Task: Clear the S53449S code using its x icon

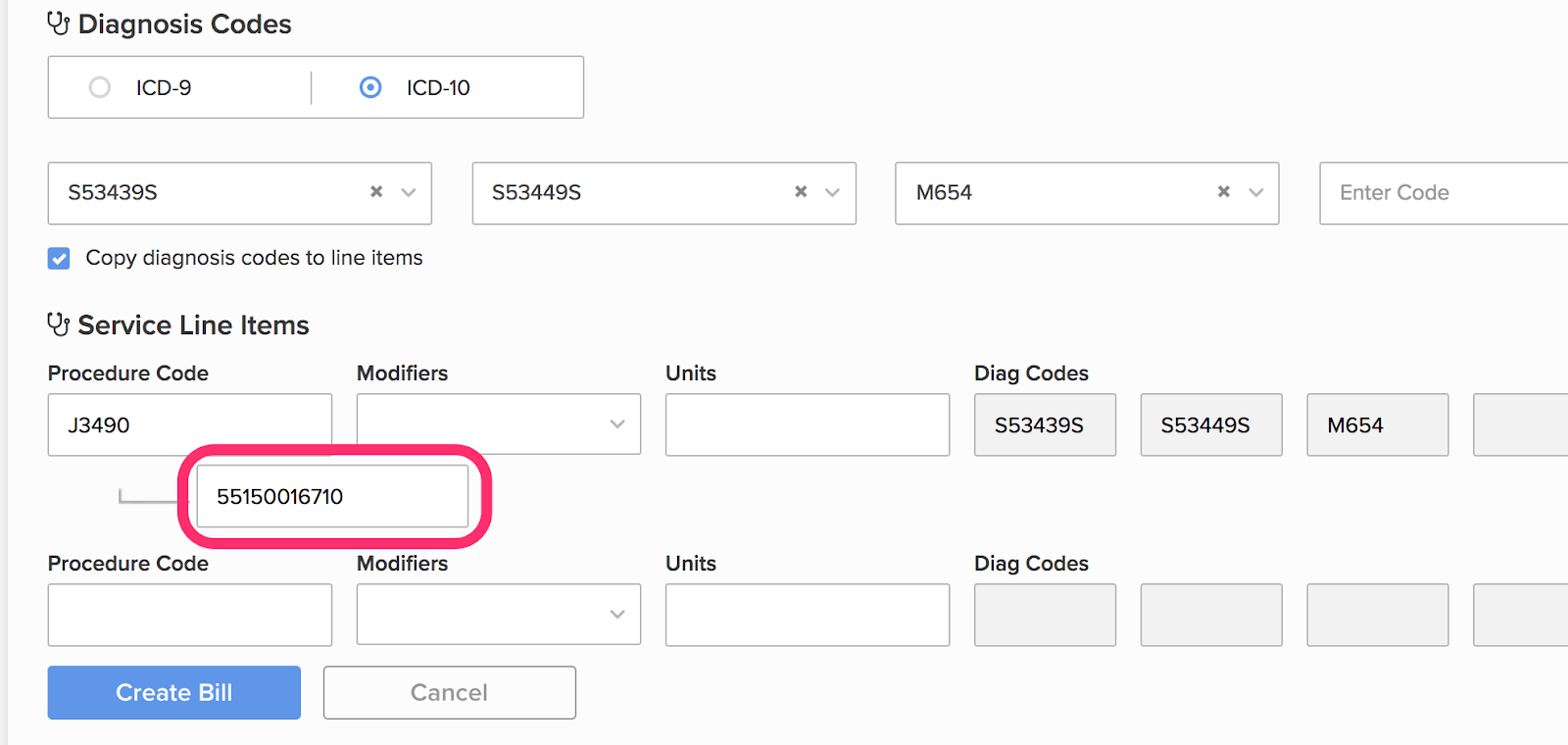Action: click(x=801, y=192)
